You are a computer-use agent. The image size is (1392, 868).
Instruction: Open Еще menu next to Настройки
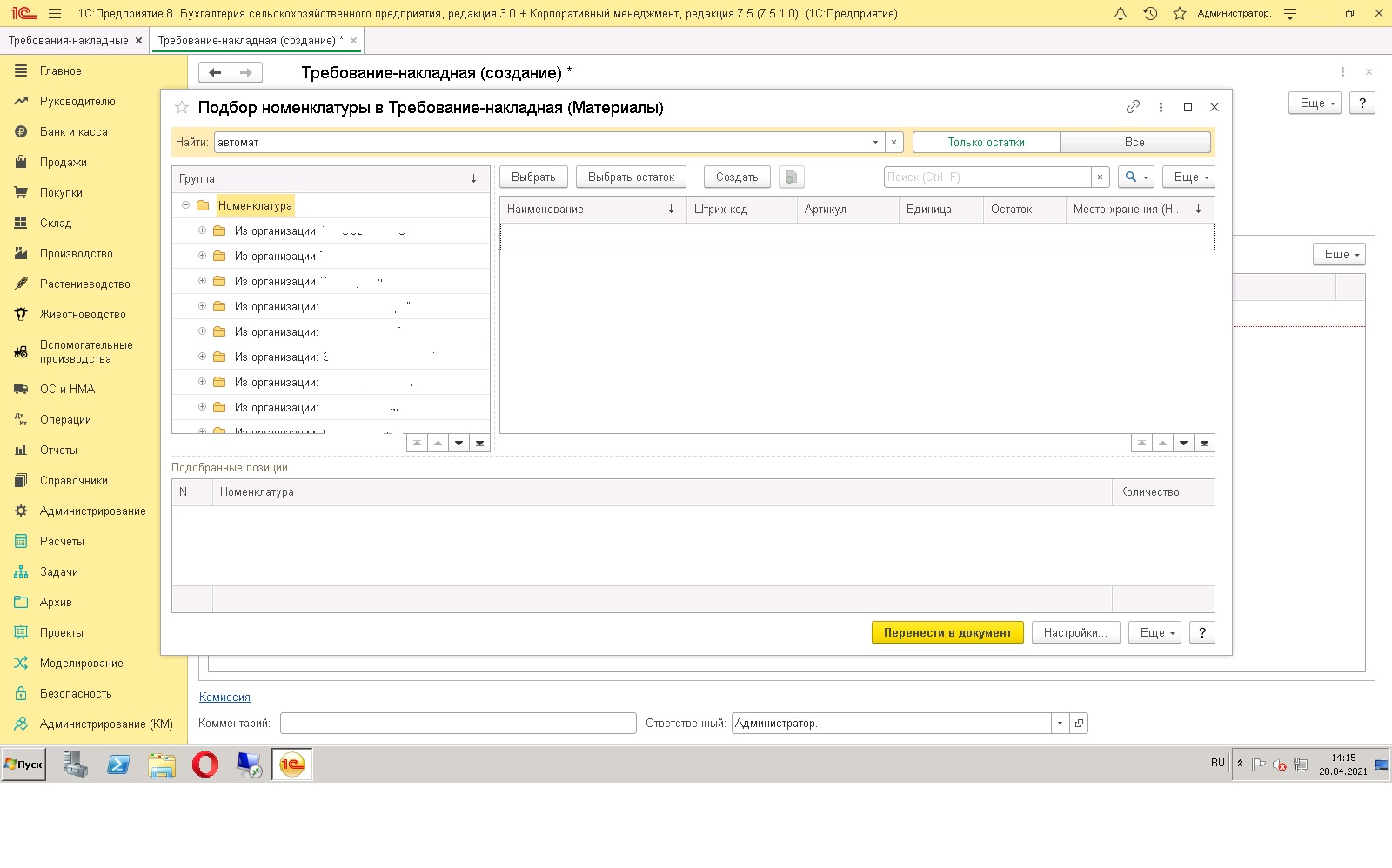pyautogui.click(x=1154, y=632)
